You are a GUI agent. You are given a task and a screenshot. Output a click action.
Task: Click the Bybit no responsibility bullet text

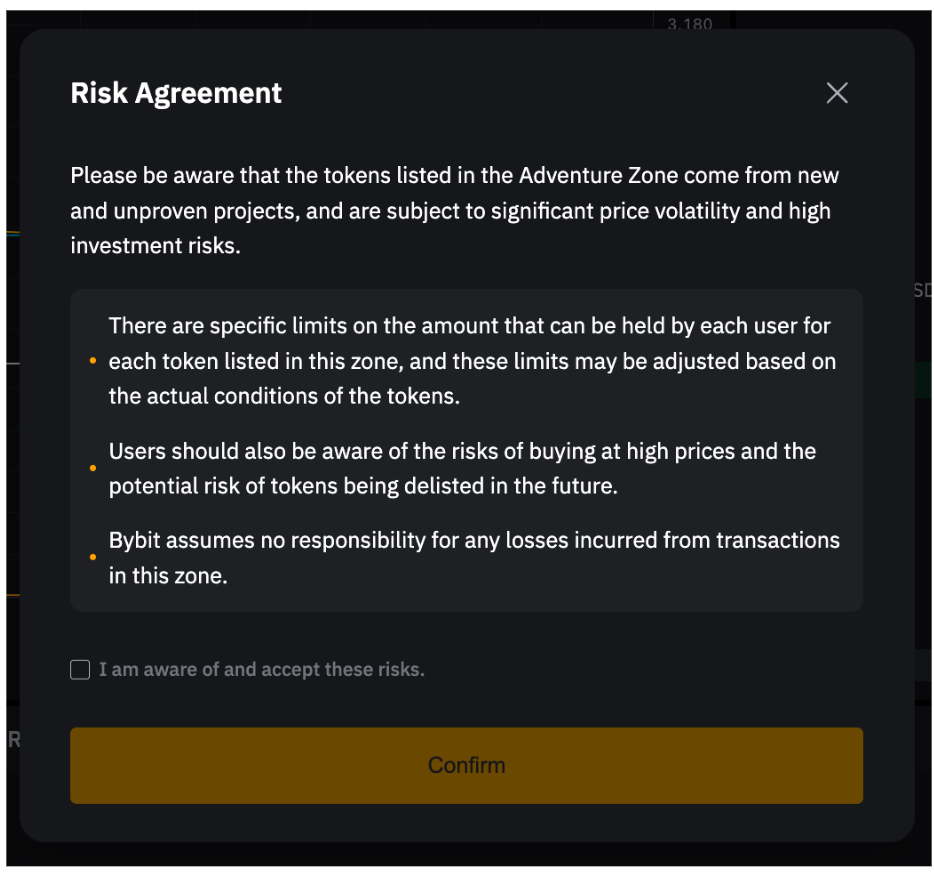473,557
